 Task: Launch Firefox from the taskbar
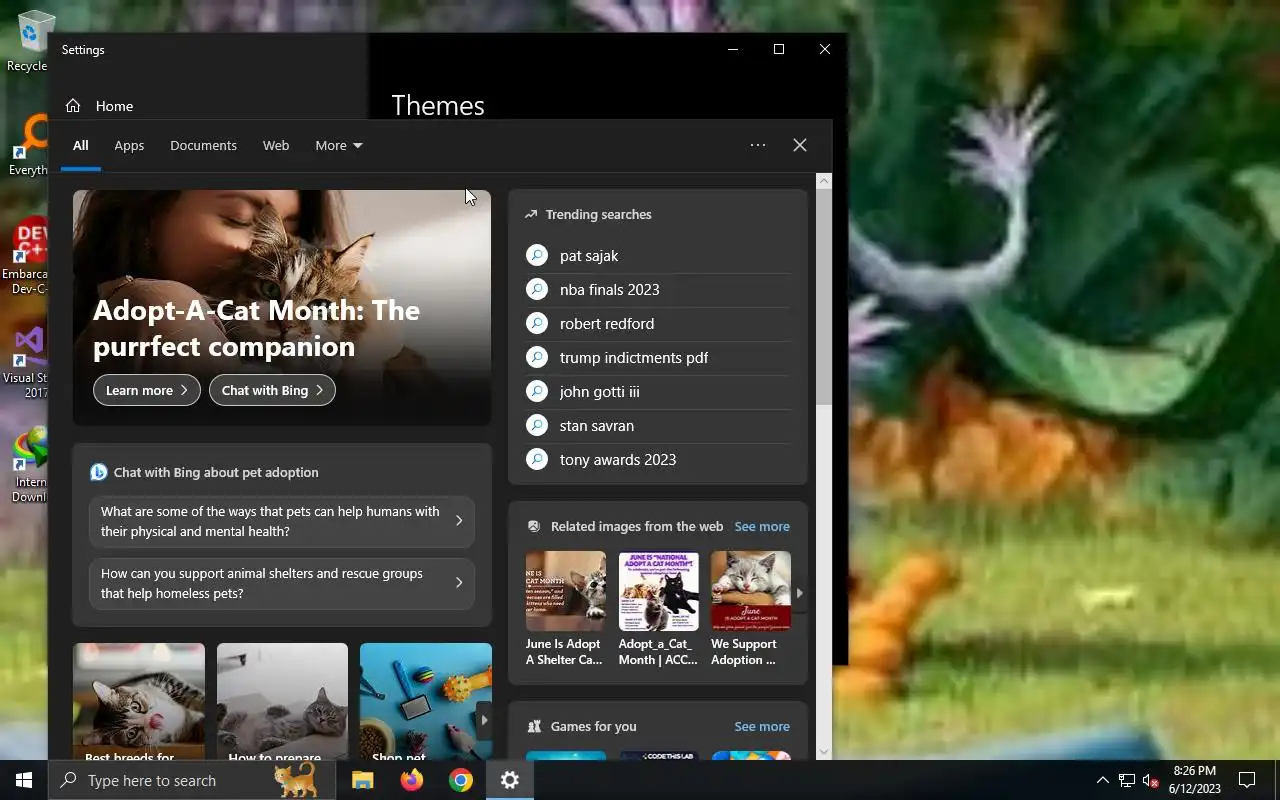412,780
